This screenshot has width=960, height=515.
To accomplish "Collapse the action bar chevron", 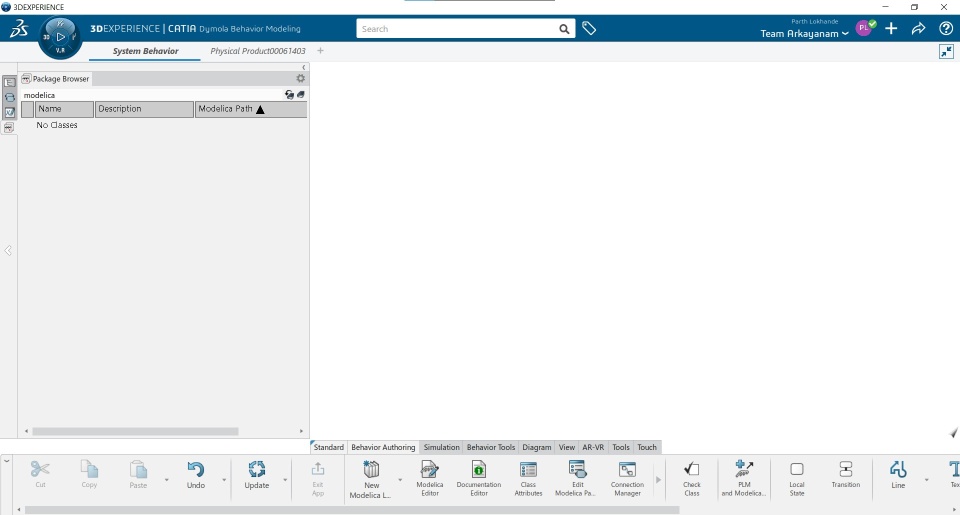I will 6,460.
